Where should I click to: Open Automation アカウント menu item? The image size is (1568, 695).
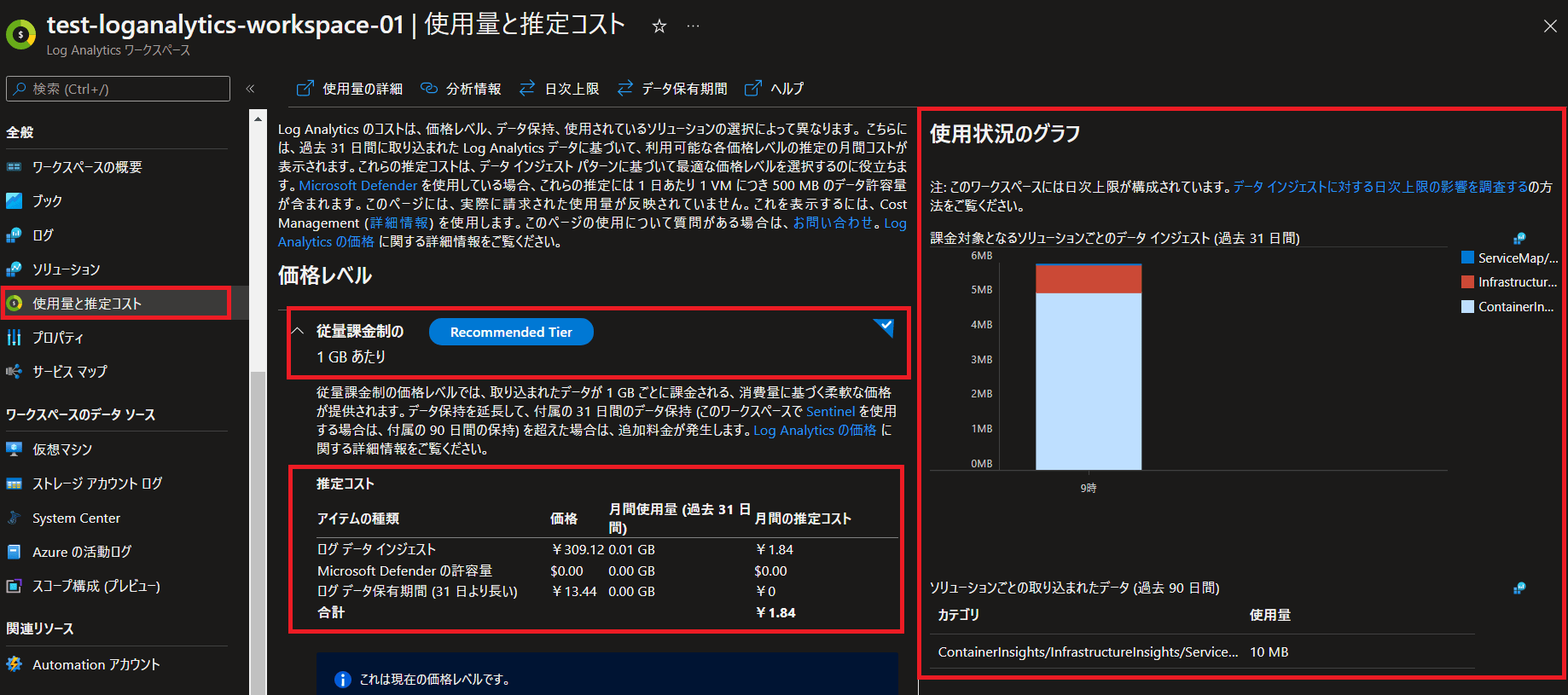tap(96, 664)
